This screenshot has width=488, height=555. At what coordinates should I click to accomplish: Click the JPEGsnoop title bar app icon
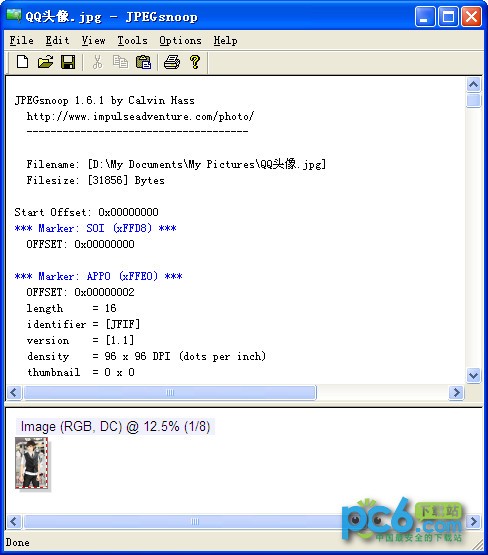pos(13,16)
